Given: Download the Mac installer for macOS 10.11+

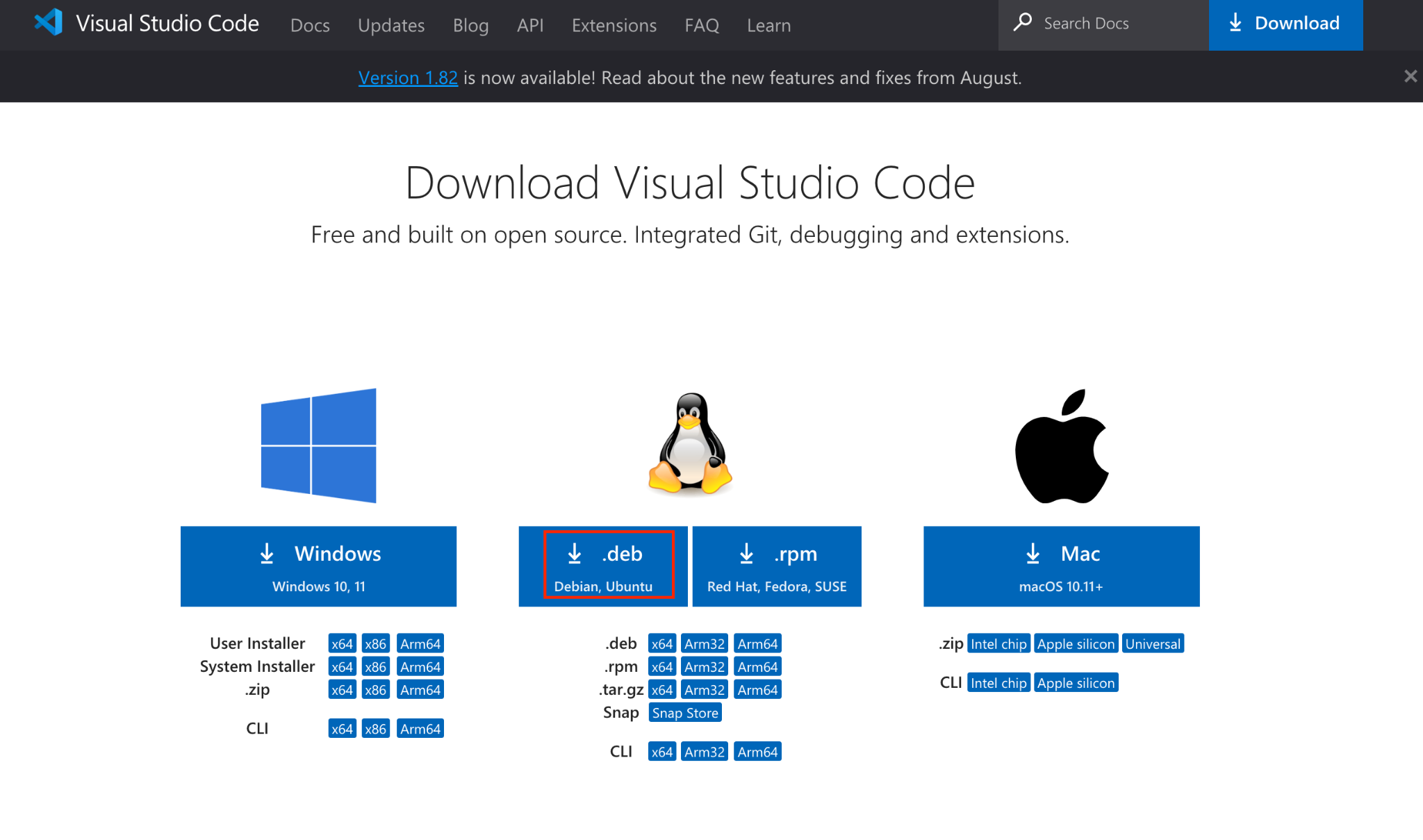Looking at the screenshot, I should point(1062,566).
